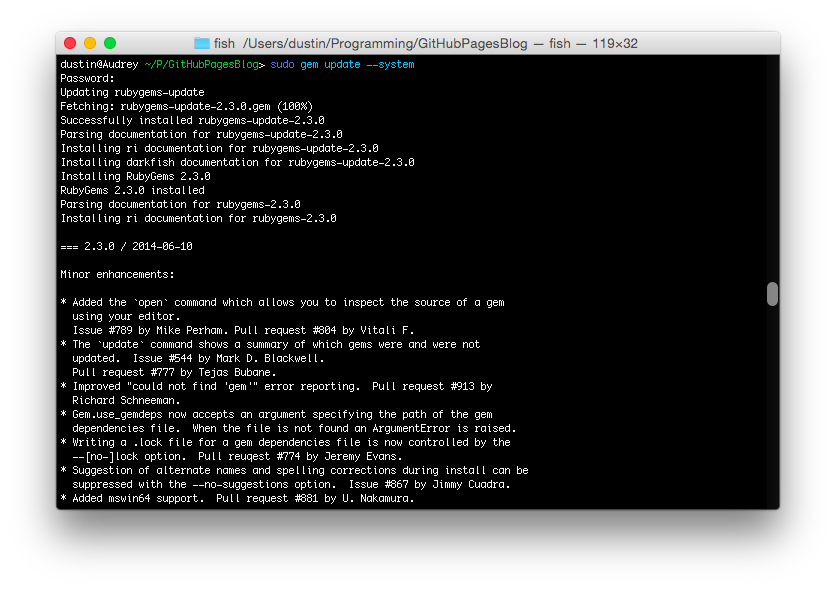Image resolution: width=836 pixels, height=590 pixels.
Task: Click the green zoom window button
Action: [x=110, y=43]
